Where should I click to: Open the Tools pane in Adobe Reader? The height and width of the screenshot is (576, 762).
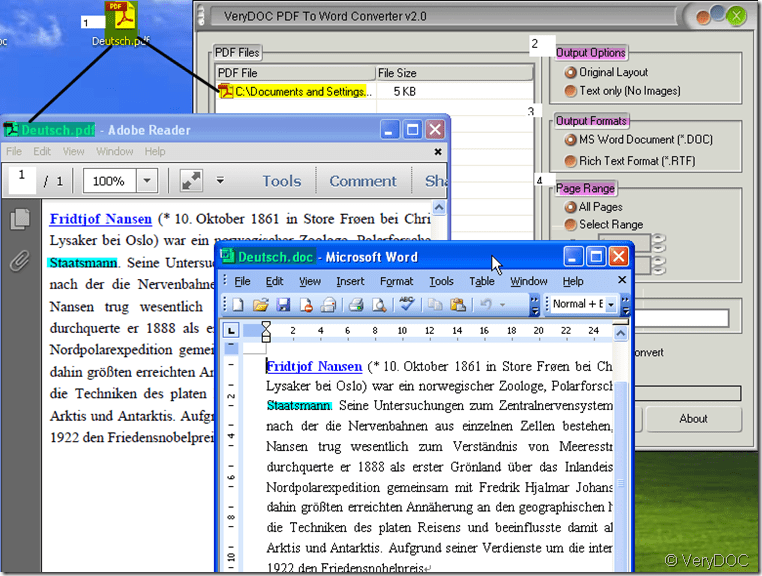(x=282, y=181)
